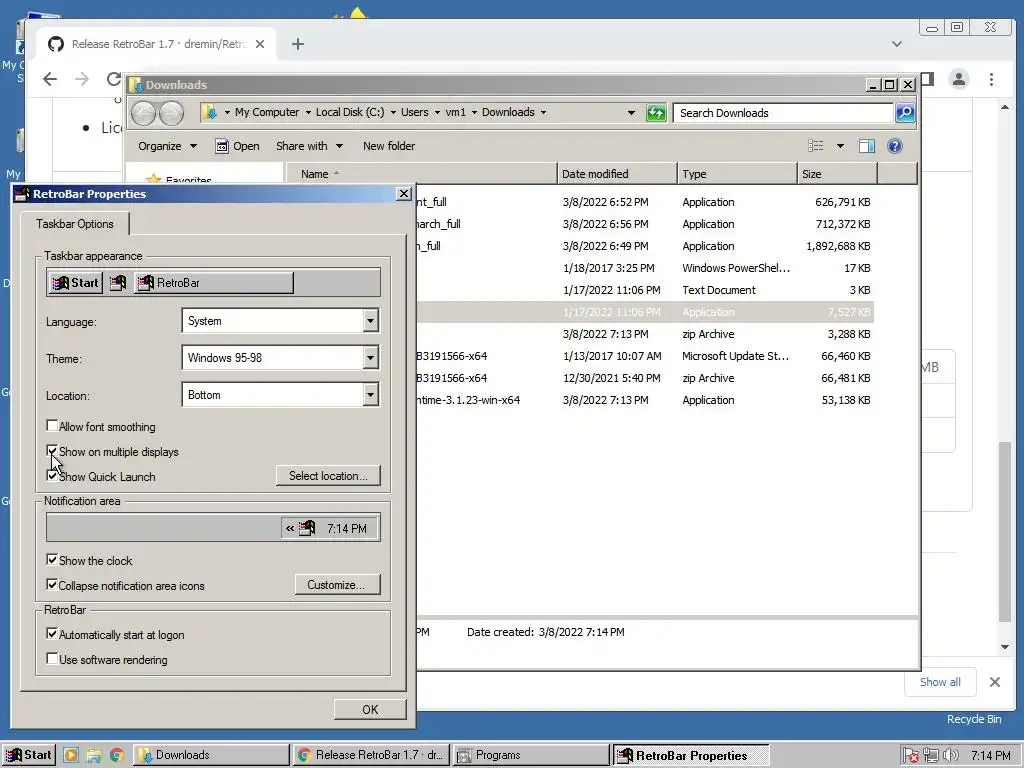Click the view options icon in Downloads
Viewport: 1024px width, 768px height.
click(816, 146)
